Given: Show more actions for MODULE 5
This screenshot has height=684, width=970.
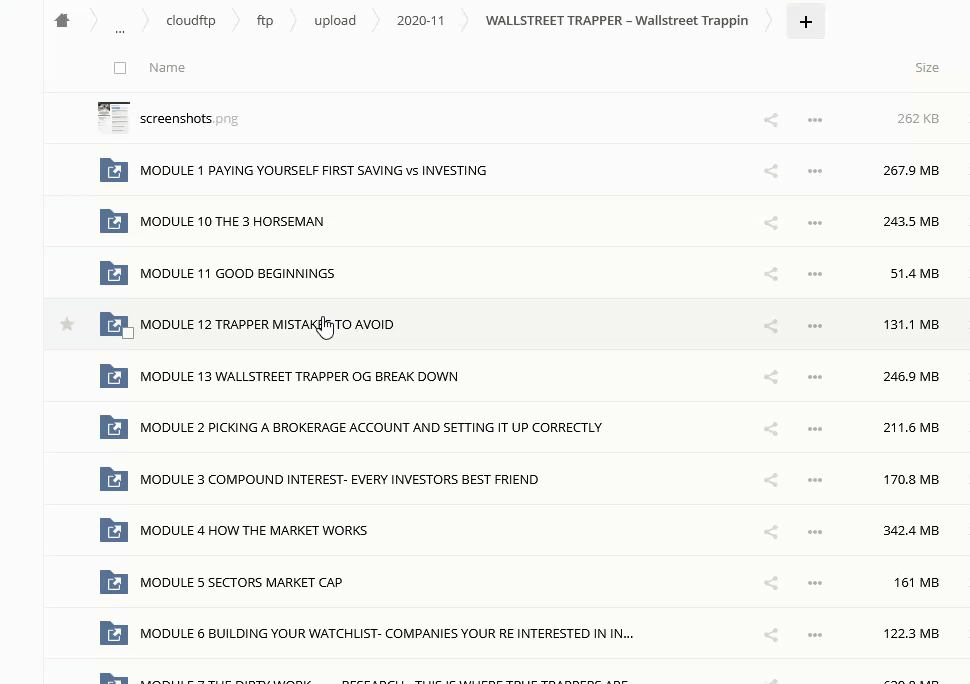Looking at the screenshot, I should 815,583.
